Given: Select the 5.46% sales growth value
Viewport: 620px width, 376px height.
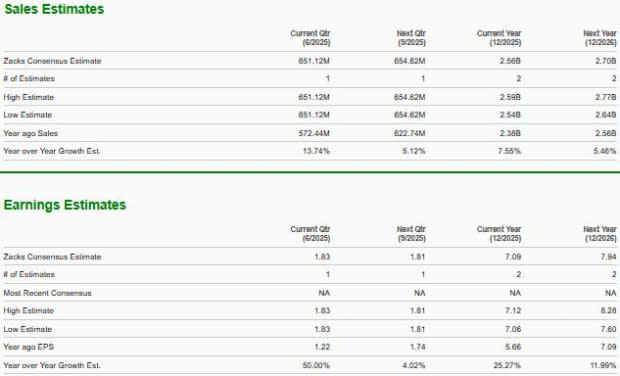Looking at the screenshot, I should [605, 151].
